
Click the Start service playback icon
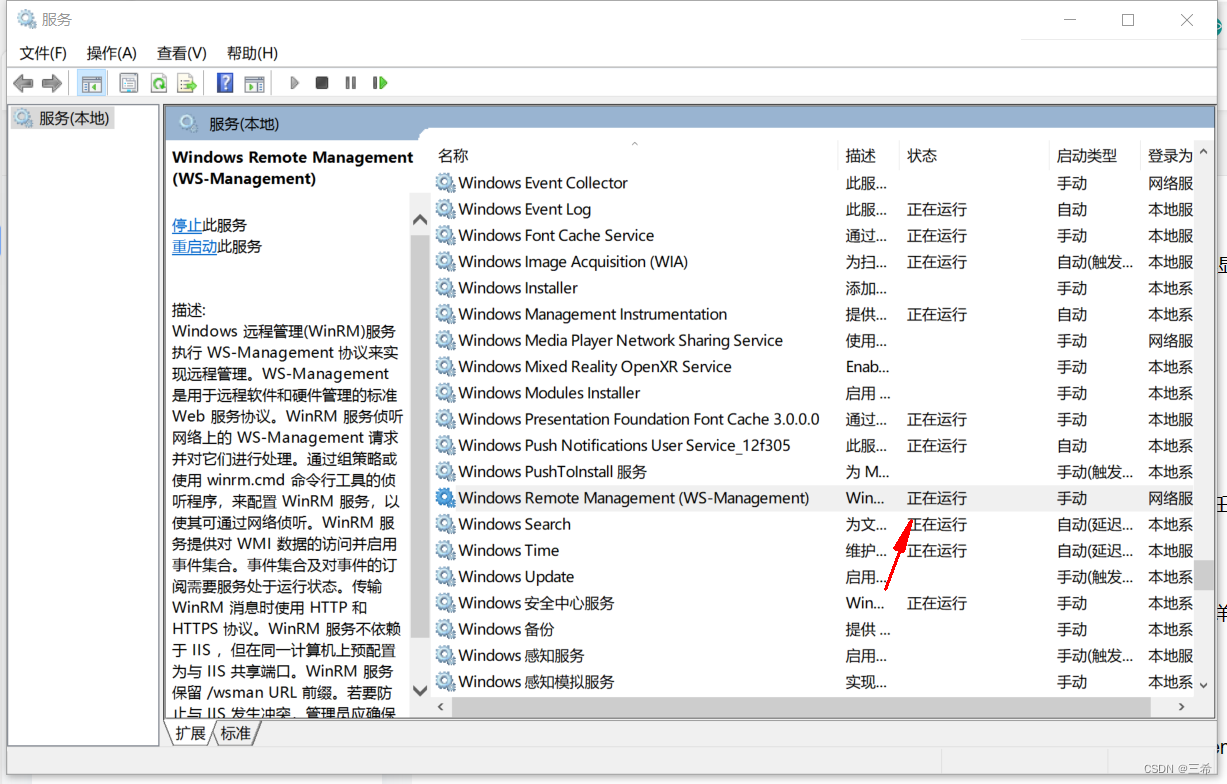[294, 83]
